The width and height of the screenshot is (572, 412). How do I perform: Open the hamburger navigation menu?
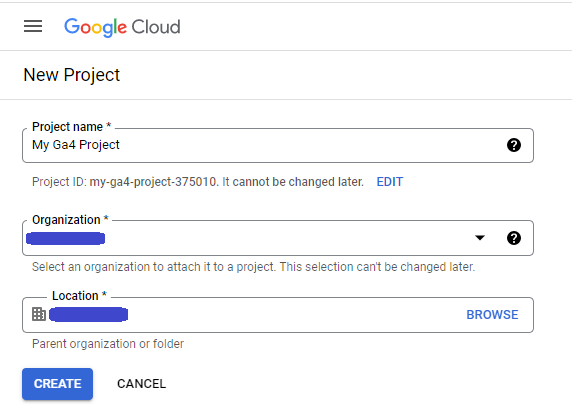tap(33, 26)
